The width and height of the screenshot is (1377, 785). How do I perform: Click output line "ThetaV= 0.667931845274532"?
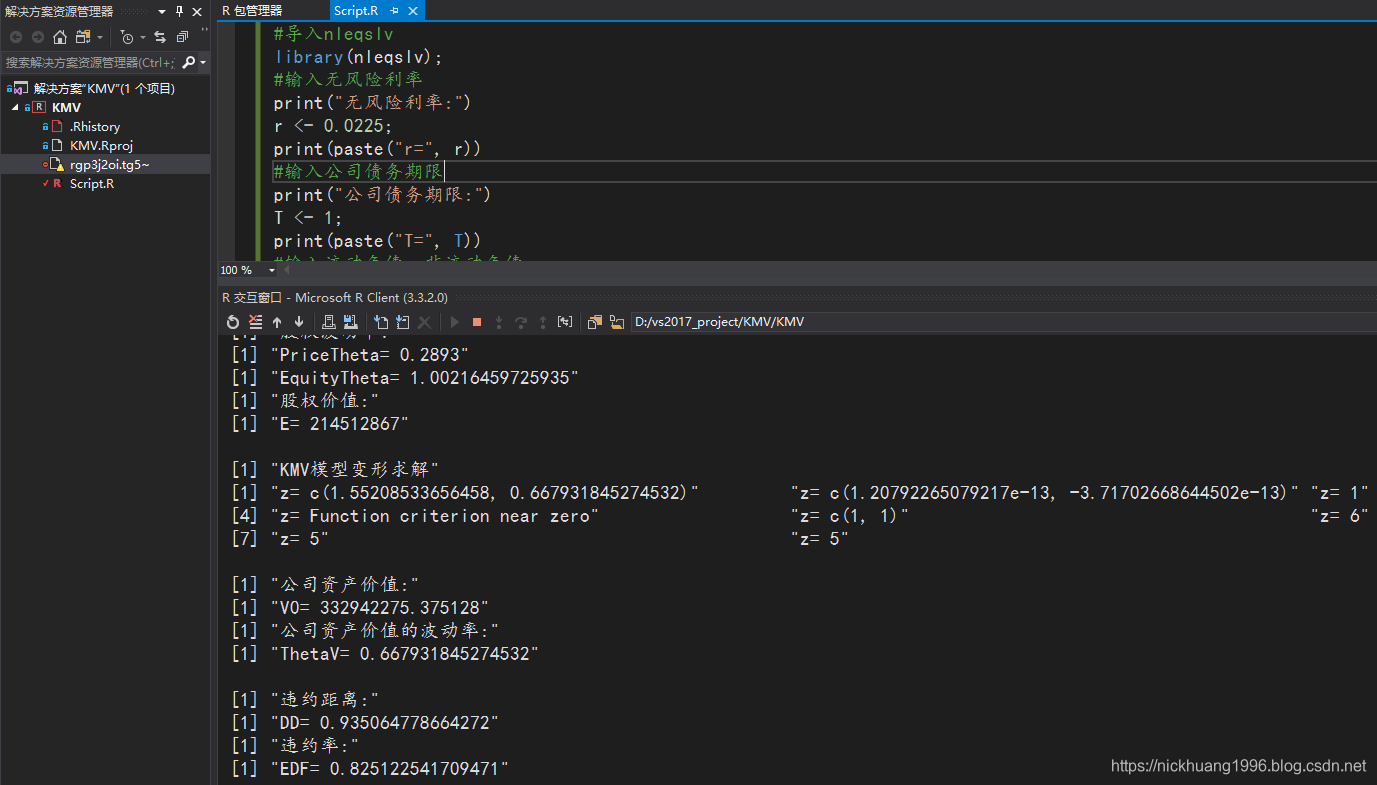point(405,654)
